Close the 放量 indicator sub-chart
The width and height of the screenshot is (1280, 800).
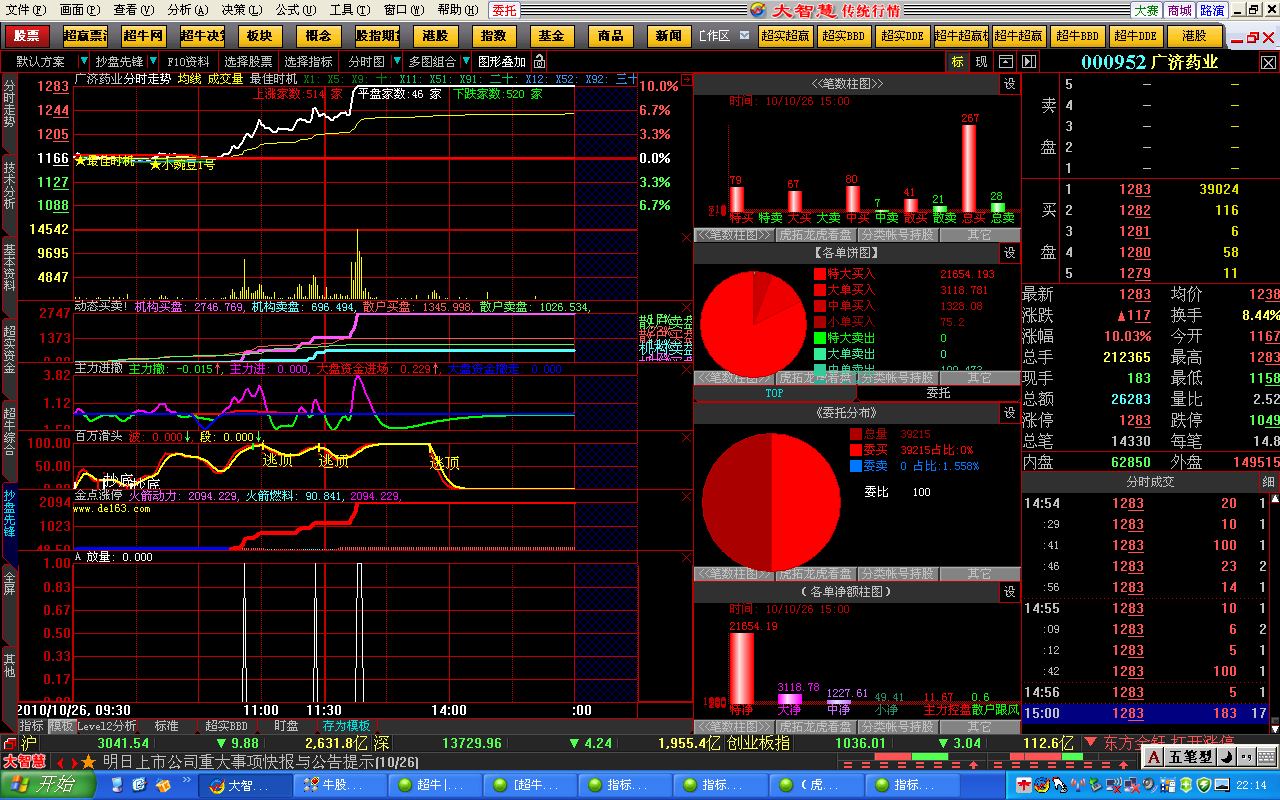coord(686,557)
